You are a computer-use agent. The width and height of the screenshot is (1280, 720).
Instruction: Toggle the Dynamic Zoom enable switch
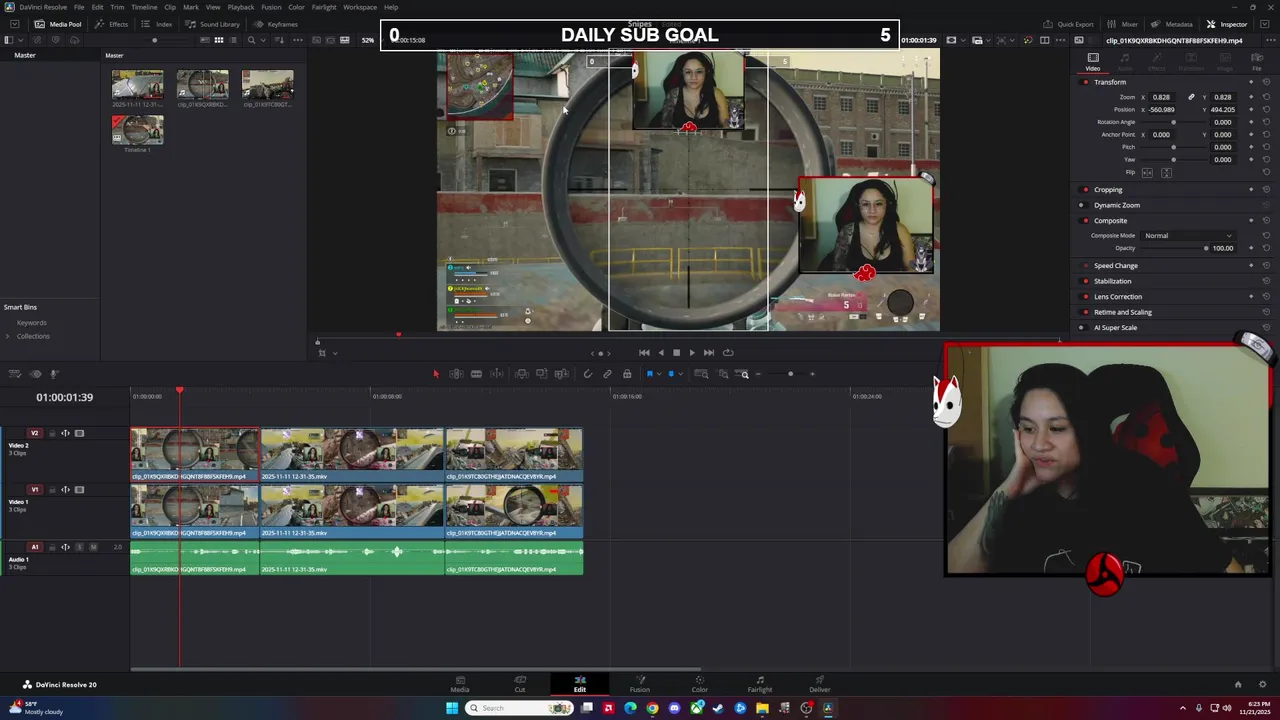(x=1081, y=205)
